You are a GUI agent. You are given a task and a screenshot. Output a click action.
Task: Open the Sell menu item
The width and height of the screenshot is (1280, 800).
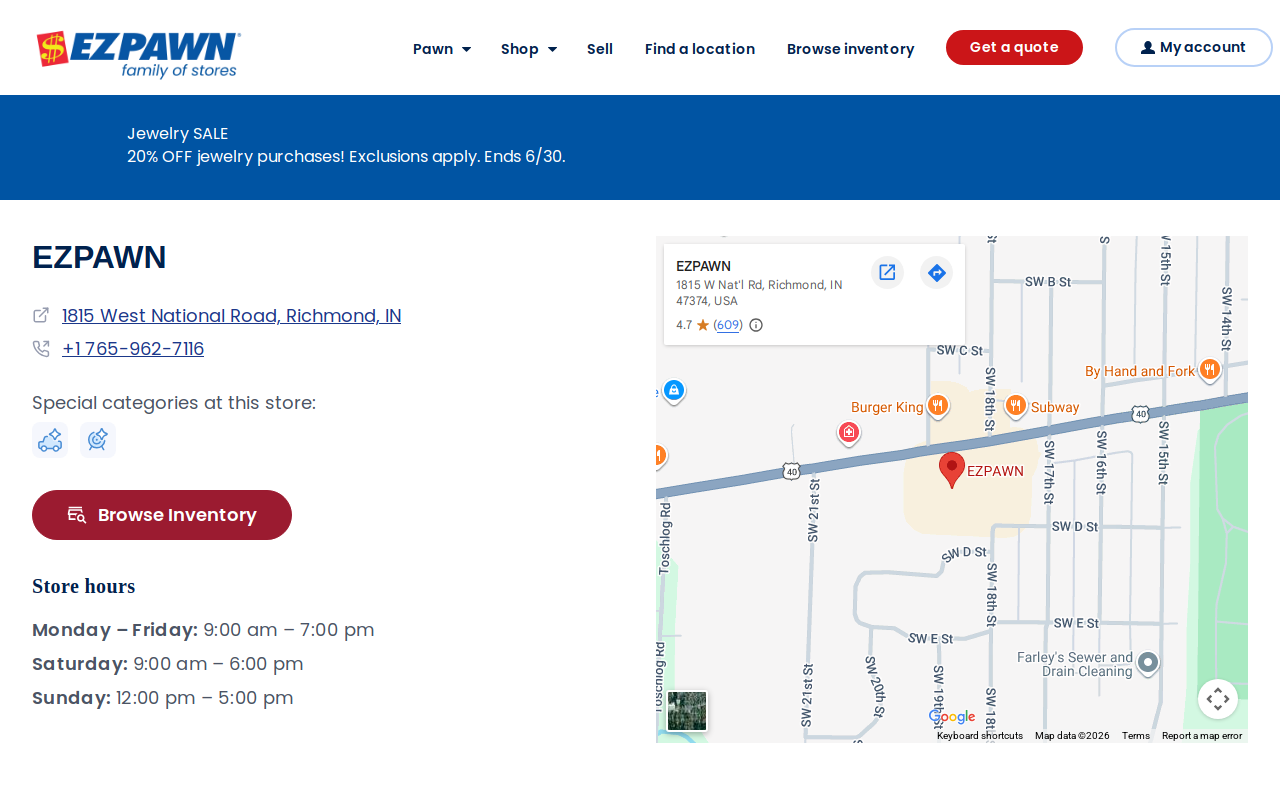[x=600, y=49]
